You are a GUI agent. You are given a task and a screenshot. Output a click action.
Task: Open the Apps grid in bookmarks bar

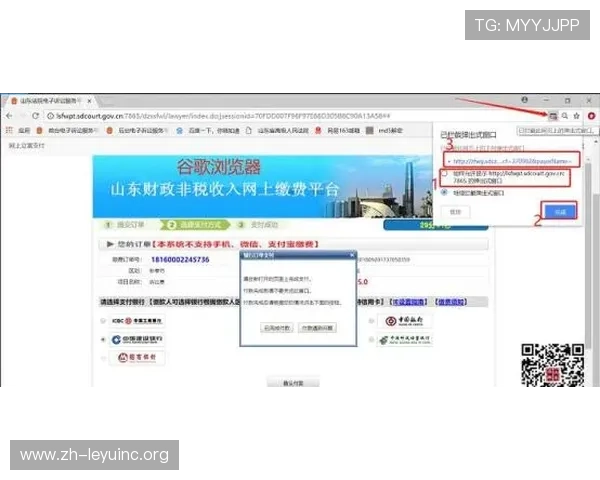pyautogui.click(x=19, y=131)
